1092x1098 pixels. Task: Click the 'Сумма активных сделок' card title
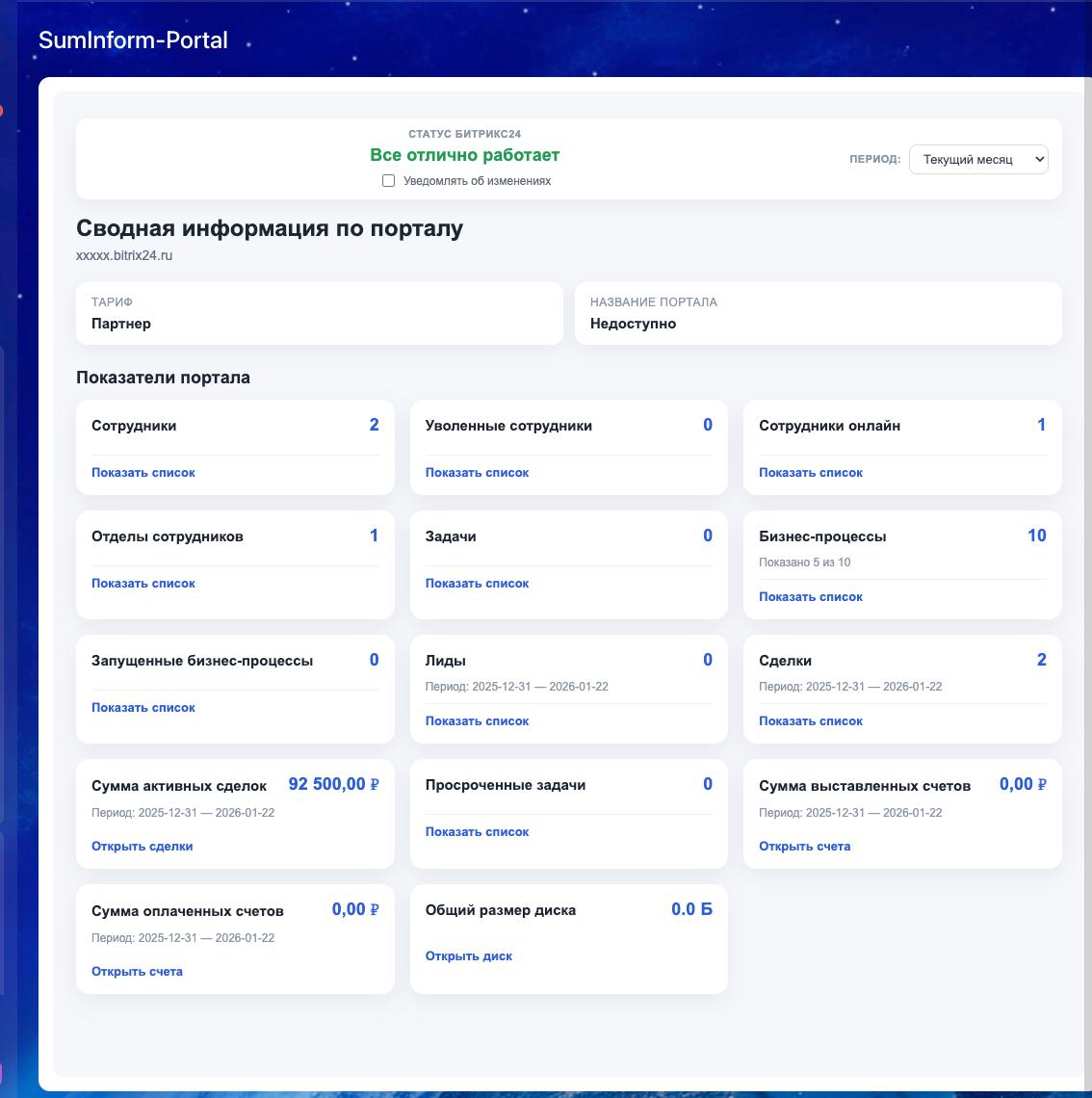[179, 786]
